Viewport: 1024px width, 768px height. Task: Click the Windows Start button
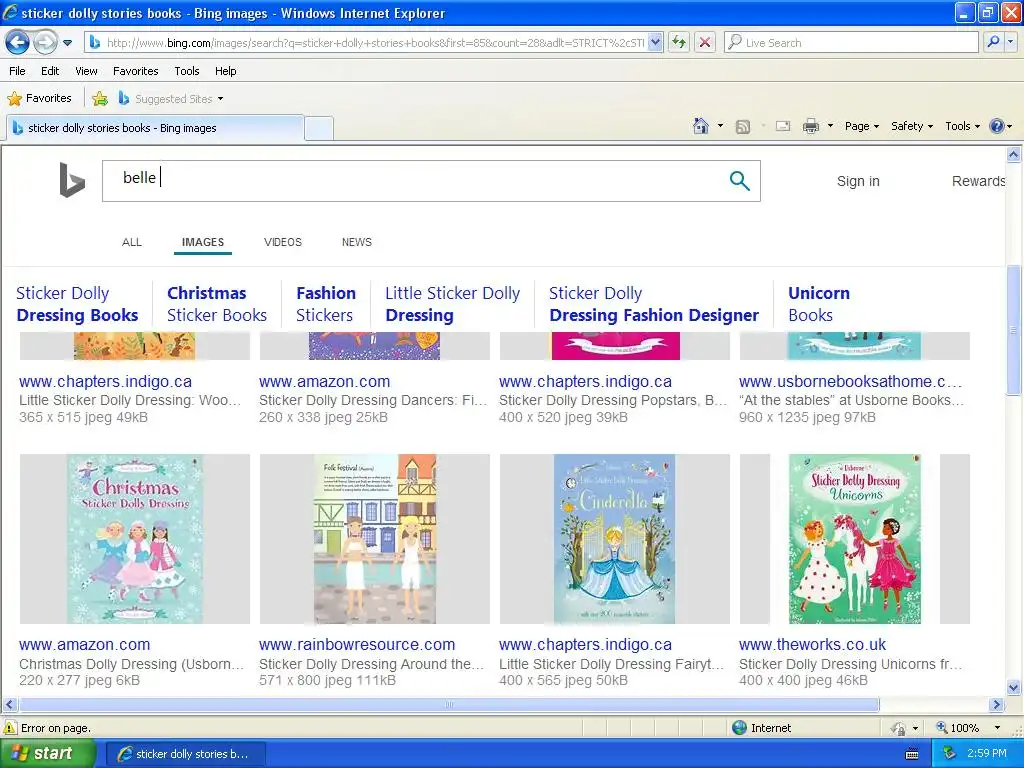(47, 754)
